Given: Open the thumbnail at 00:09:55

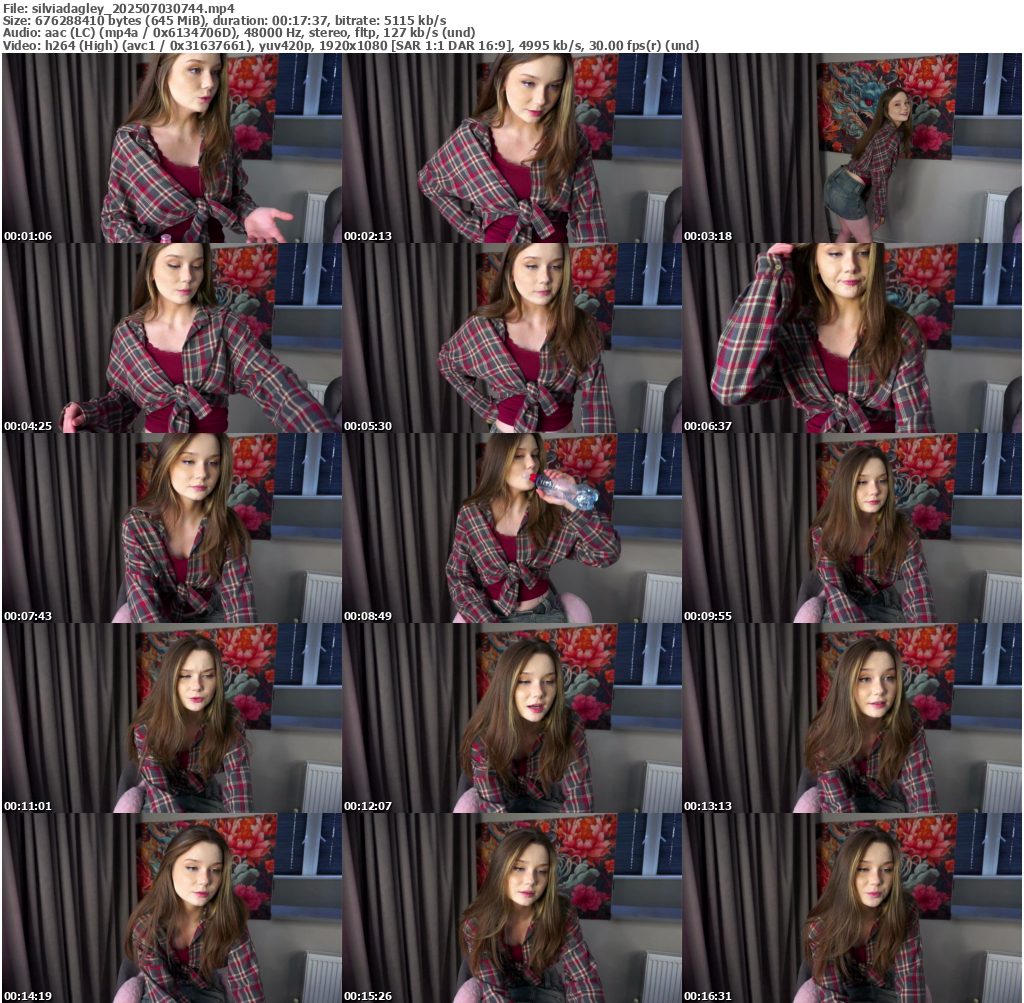Looking at the screenshot, I should pyautogui.click(x=852, y=528).
